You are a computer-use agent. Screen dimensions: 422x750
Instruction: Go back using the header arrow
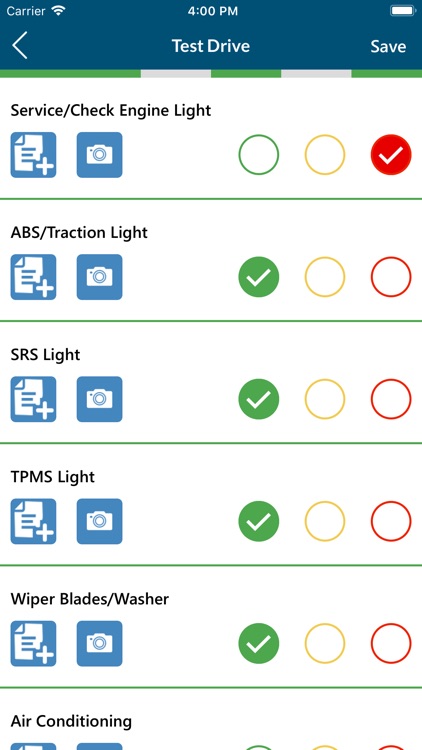(x=20, y=45)
